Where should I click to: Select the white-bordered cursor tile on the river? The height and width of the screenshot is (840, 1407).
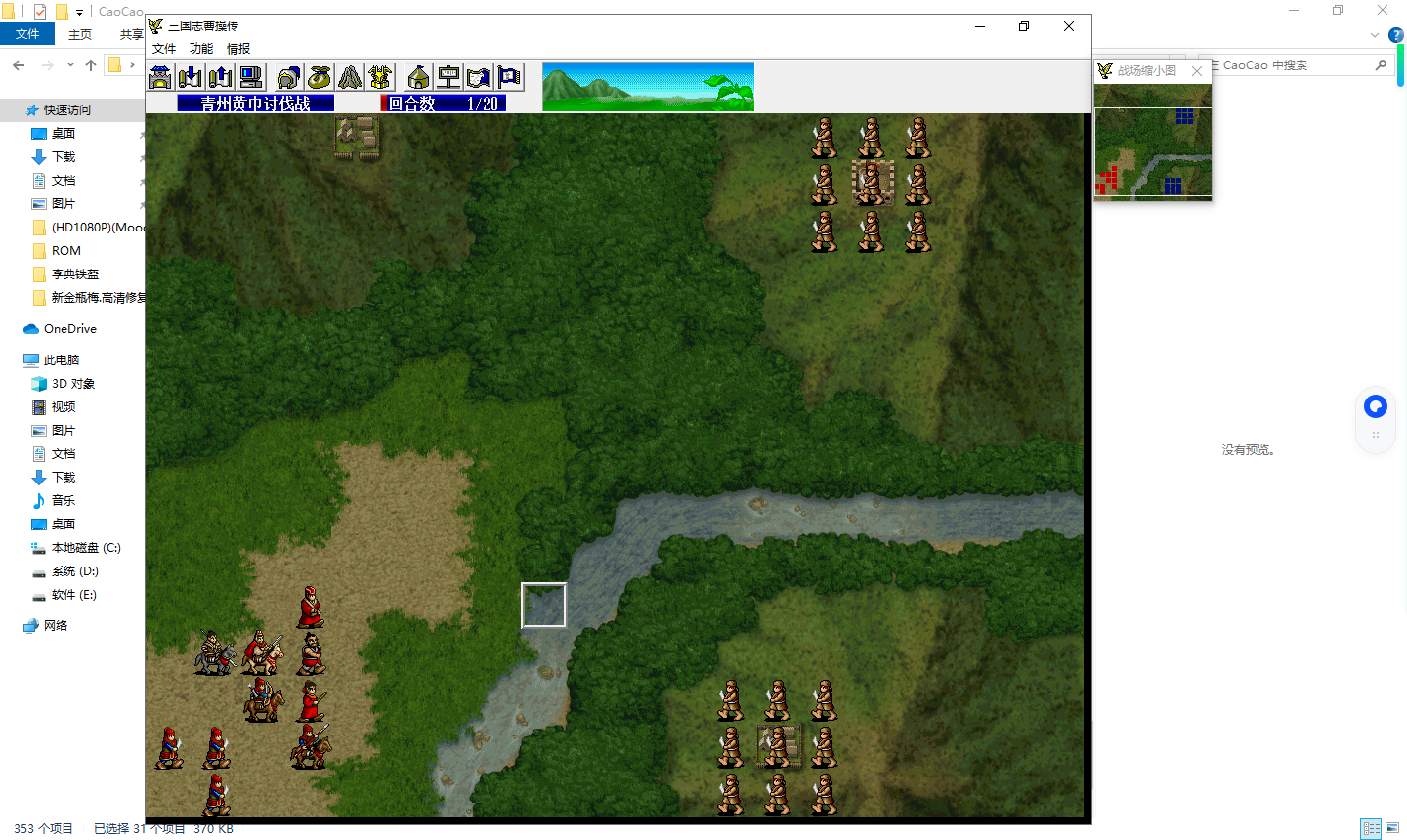click(543, 605)
